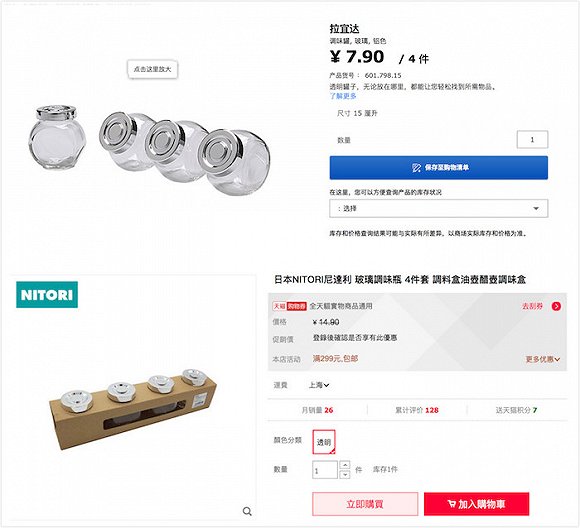
Task: Click the 点击这里放大 tooltip on the jar image
Action: (x=152, y=69)
